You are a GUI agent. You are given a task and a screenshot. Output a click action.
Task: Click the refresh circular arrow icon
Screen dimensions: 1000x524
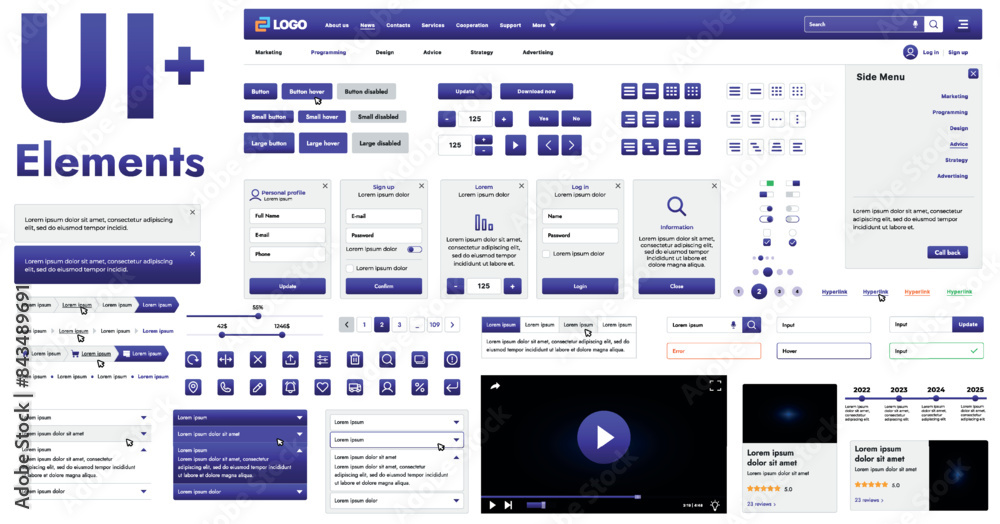click(193, 360)
